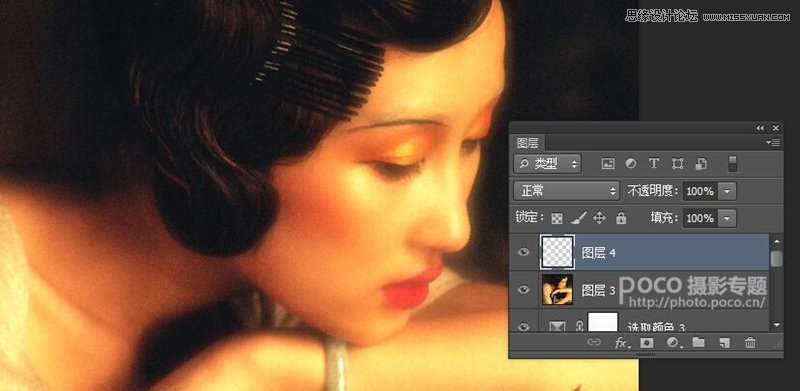Image resolution: width=800 pixels, height=391 pixels.
Task: Click the layer name 图层 4
Action: 598,253
